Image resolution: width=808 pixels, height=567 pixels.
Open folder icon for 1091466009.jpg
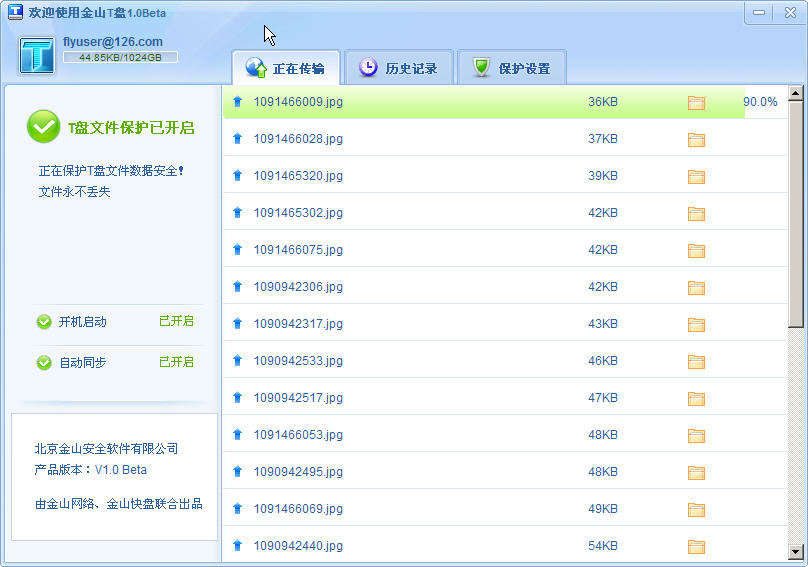(x=696, y=103)
